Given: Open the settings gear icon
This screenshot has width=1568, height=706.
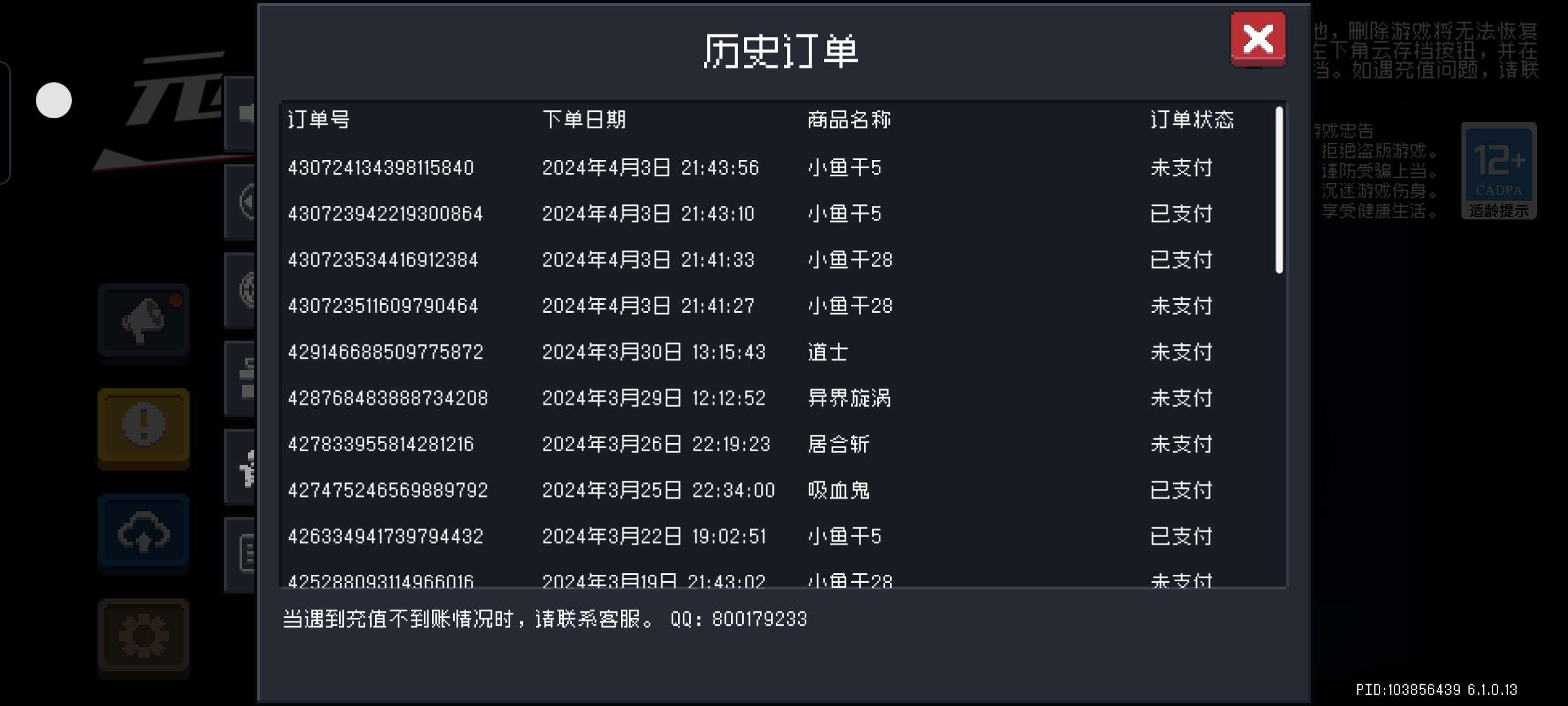Looking at the screenshot, I should click(144, 637).
